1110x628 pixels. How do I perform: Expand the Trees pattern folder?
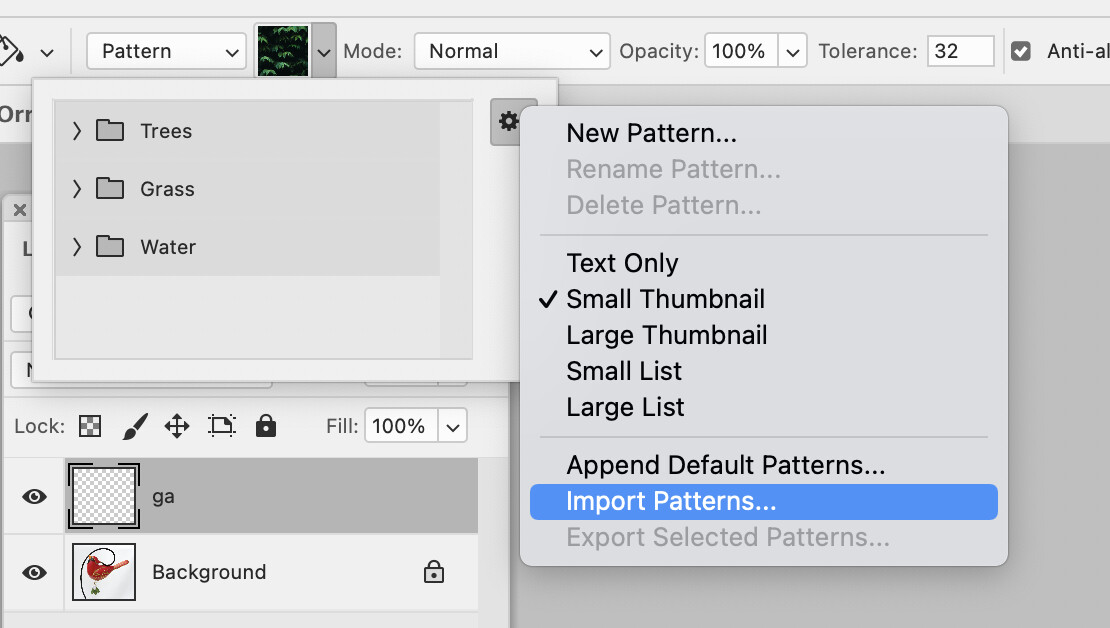pos(76,131)
